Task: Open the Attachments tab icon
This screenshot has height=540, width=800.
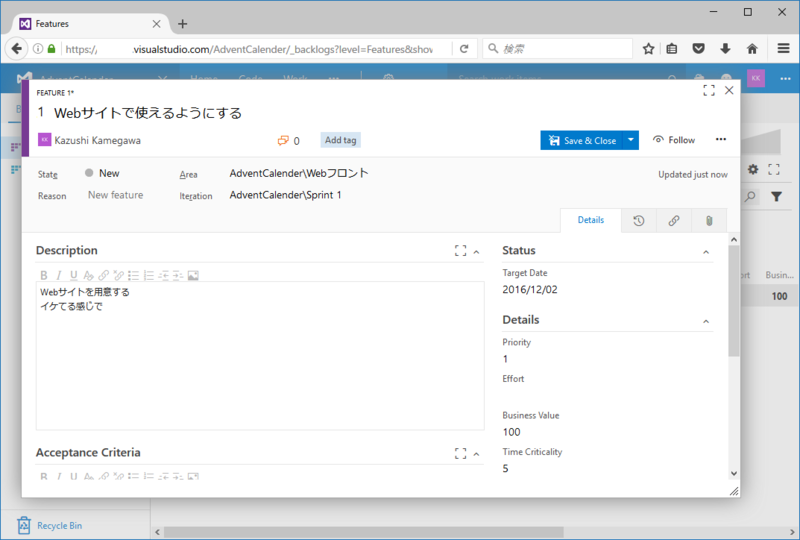Action: pos(709,220)
